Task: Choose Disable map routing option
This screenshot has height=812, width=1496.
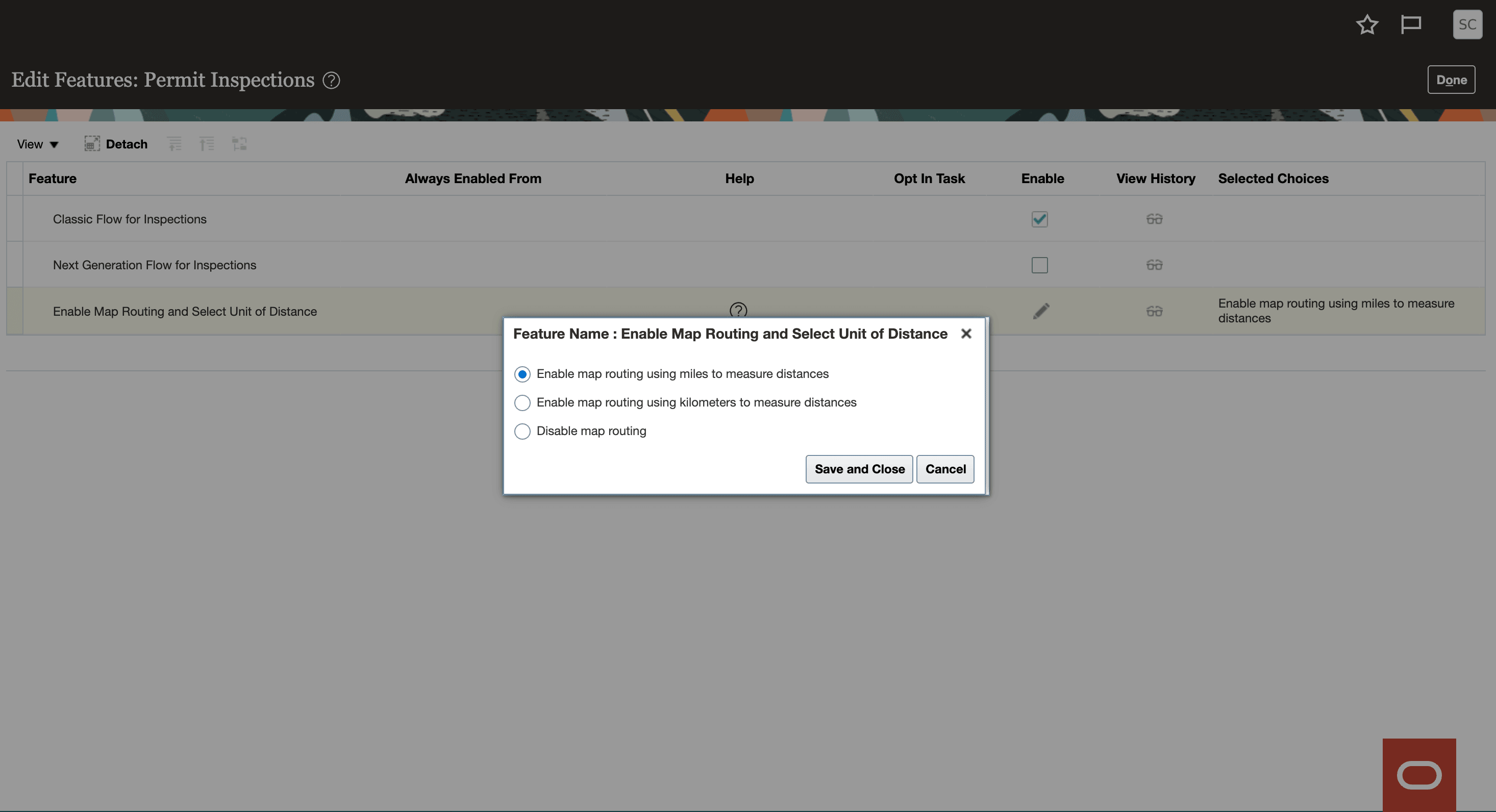Action: coord(522,432)
